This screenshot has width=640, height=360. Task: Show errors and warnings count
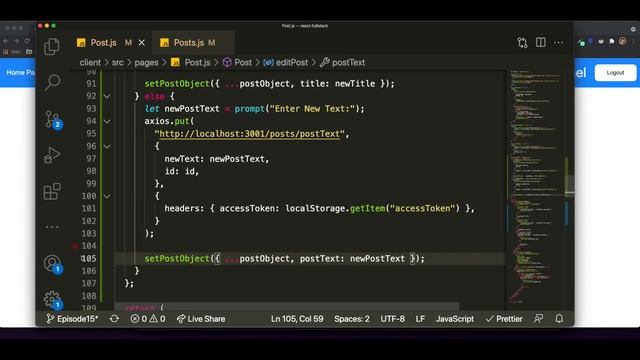click(x=148, y=319)
